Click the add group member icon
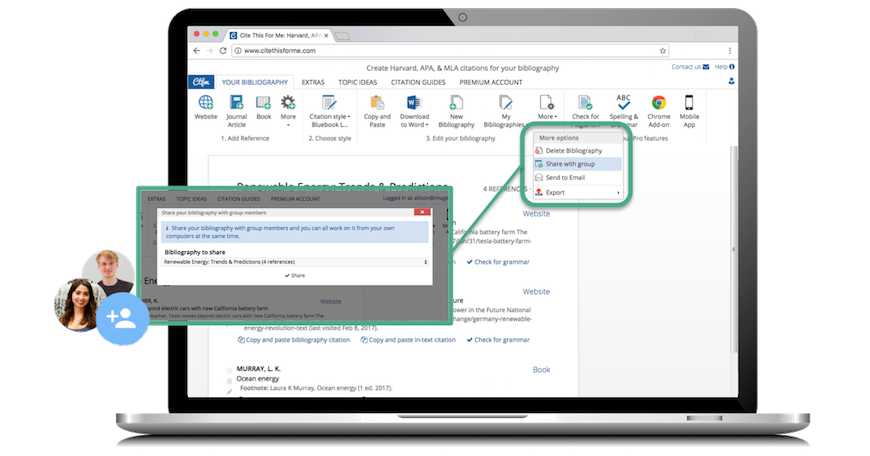This screenshot has height=456, width=870. coord(122,318)
